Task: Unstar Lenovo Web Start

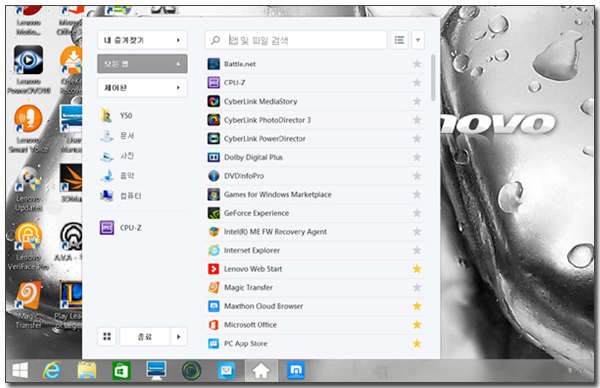Action: click(x=417, y=269)
